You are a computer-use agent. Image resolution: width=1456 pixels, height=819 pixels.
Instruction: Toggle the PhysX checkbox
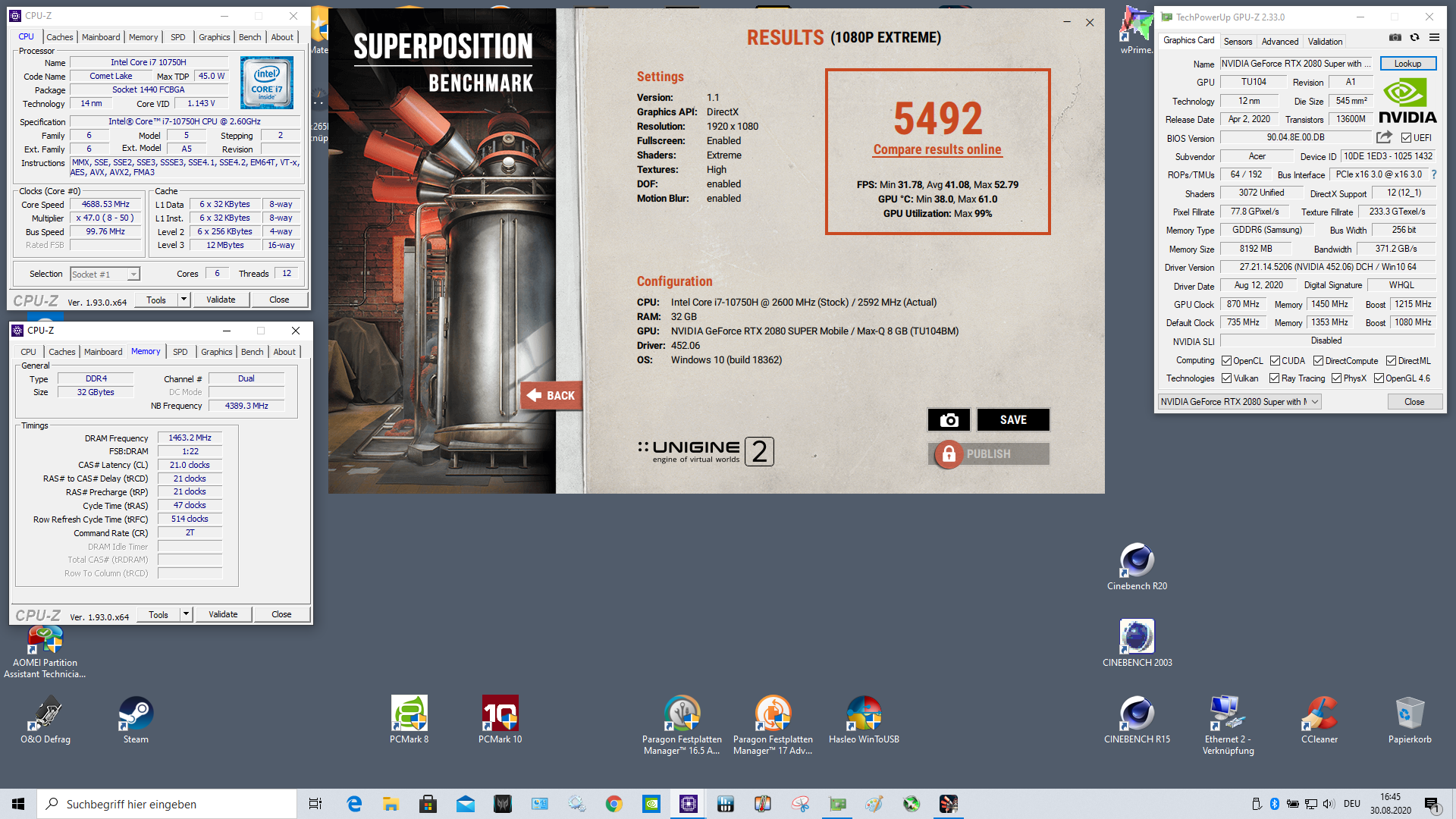[x=1336, y=378]
